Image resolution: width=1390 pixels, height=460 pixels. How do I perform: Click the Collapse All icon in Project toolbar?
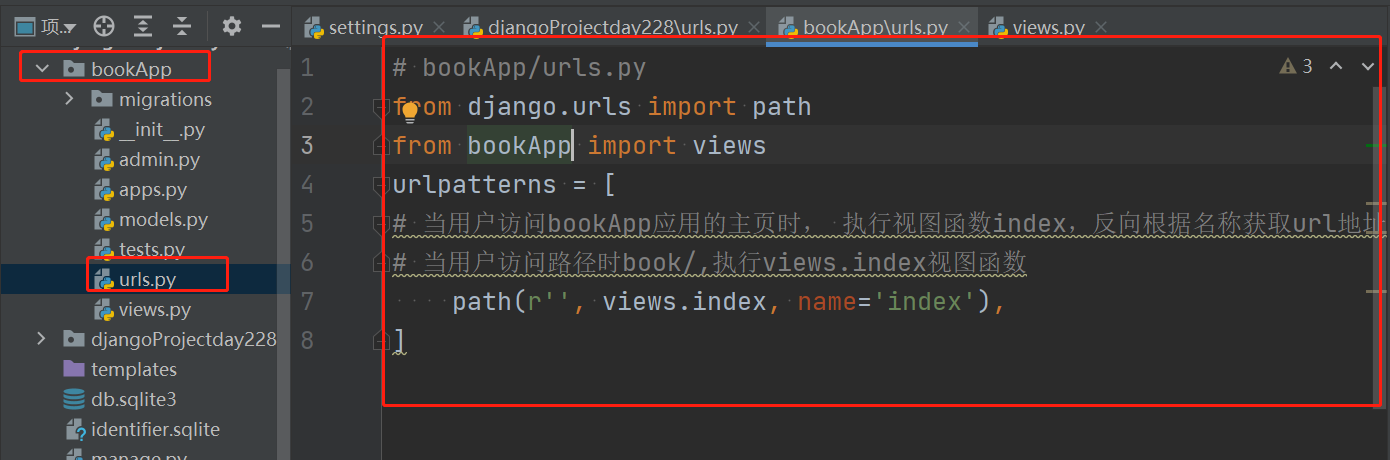181,26
